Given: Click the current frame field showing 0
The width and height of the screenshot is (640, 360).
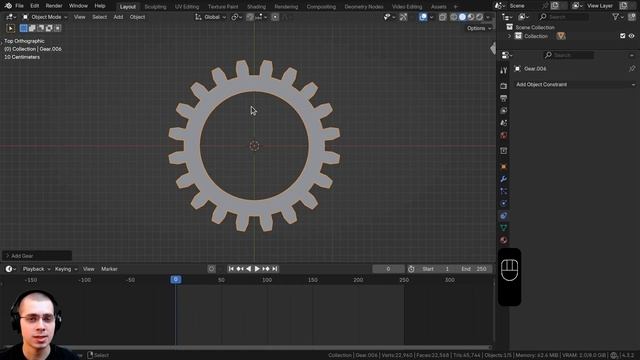Looking at the screenshot, I should pyautogui.click(x=388, y=269).
